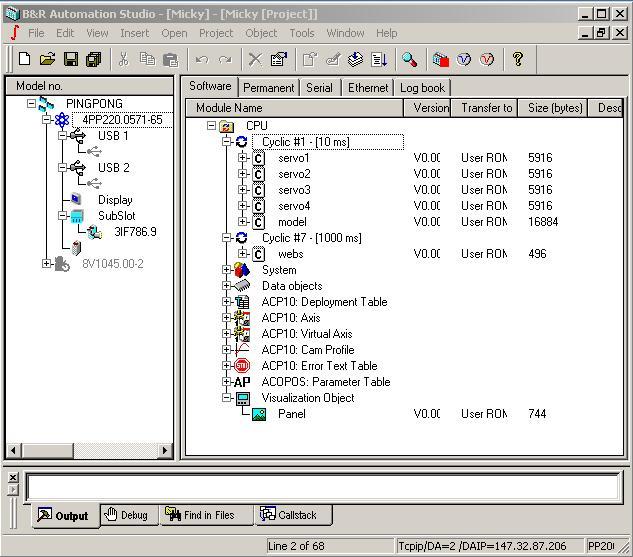The height and width of the screenshot is (557, 633).
Task: Open the Project menu
Action: (216, 33)
